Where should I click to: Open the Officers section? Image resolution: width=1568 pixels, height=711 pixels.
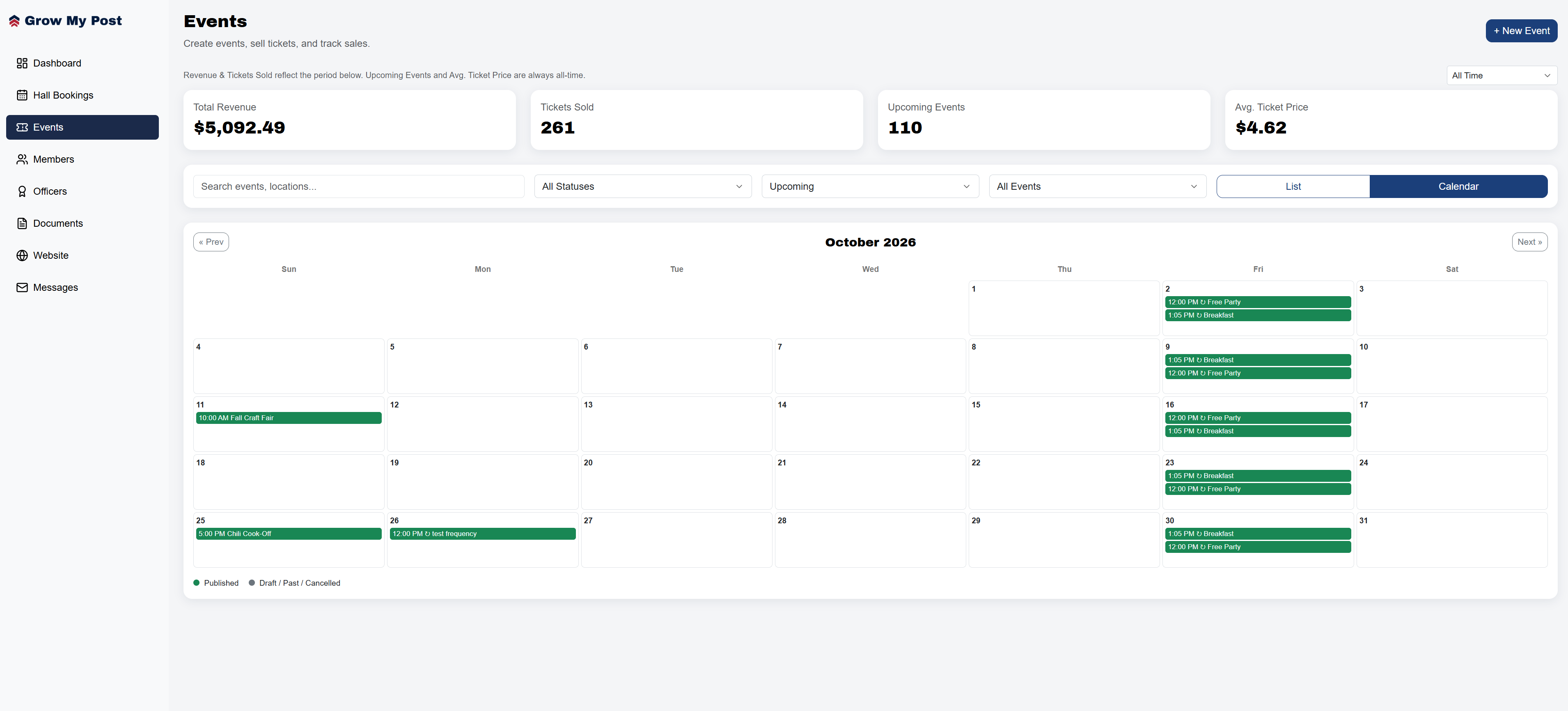click(82, 191)
